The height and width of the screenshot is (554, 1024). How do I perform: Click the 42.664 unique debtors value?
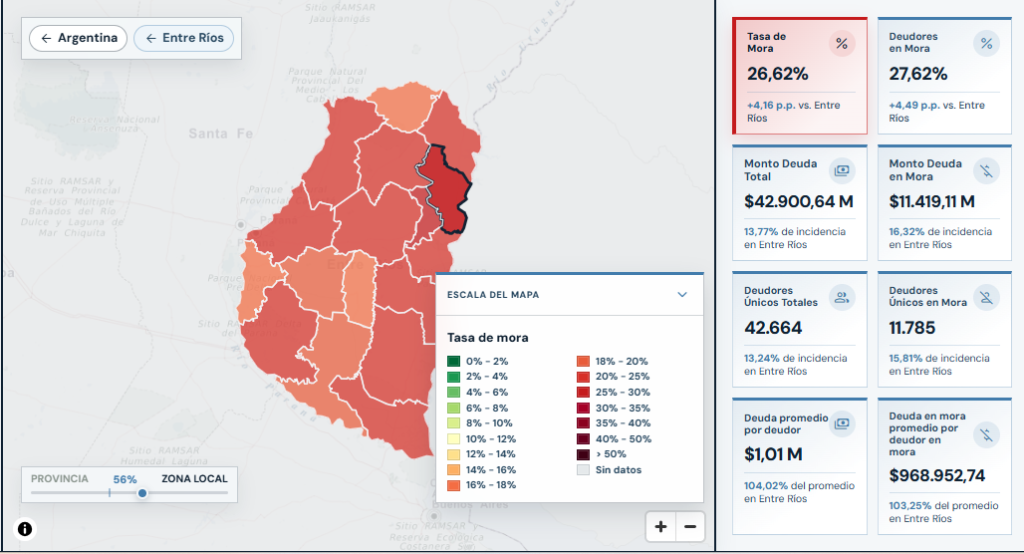tap(773, 328)
